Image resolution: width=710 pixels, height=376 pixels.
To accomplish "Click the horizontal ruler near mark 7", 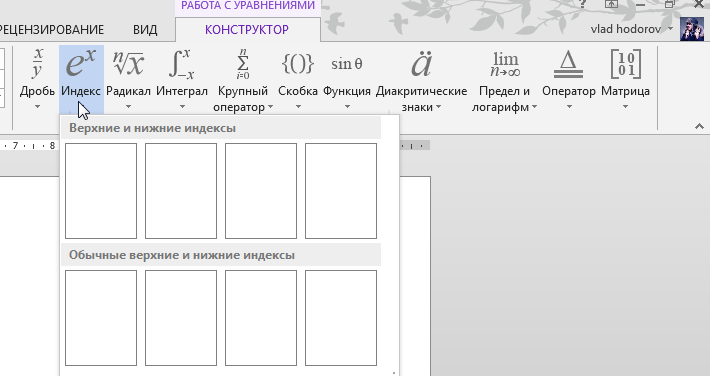I will pyautogui.click(x=15, y=145).
